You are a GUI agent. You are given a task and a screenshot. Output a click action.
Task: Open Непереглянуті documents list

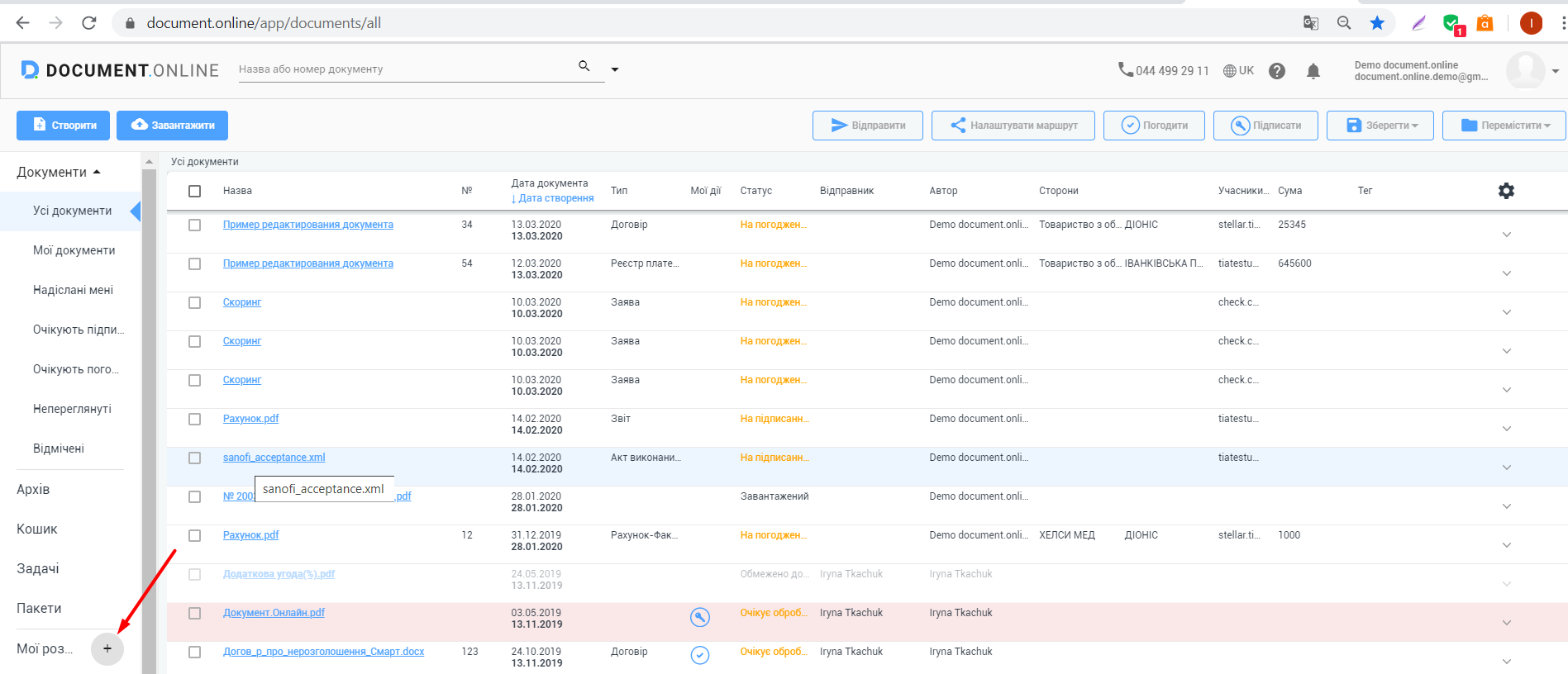[70, 409]
